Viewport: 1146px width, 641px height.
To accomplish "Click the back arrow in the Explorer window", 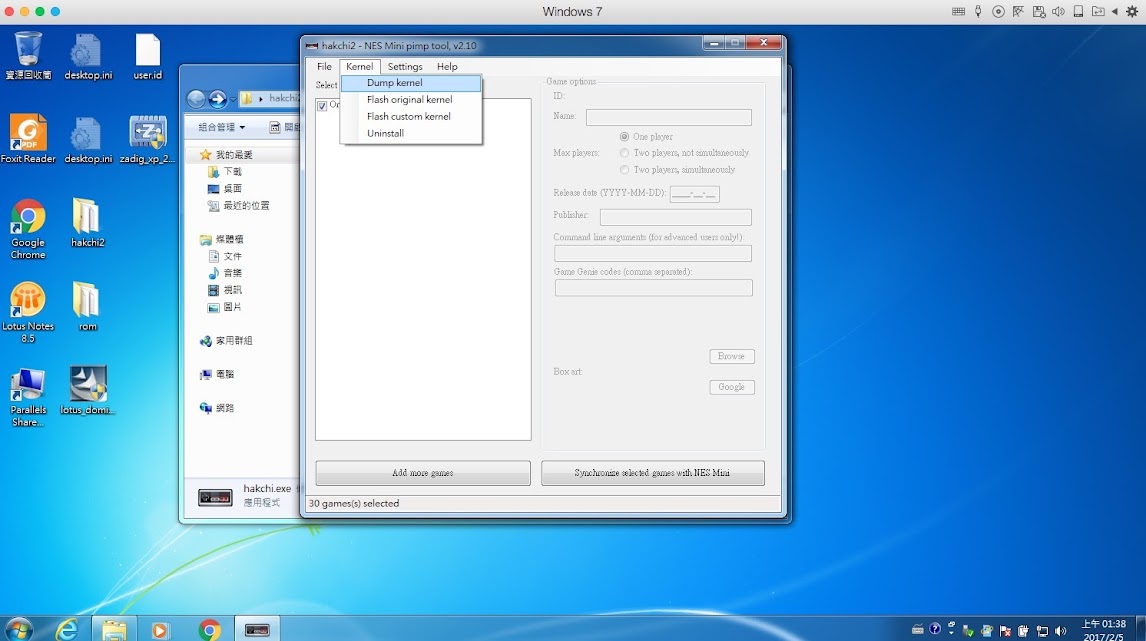I will [x=196, y=99].
